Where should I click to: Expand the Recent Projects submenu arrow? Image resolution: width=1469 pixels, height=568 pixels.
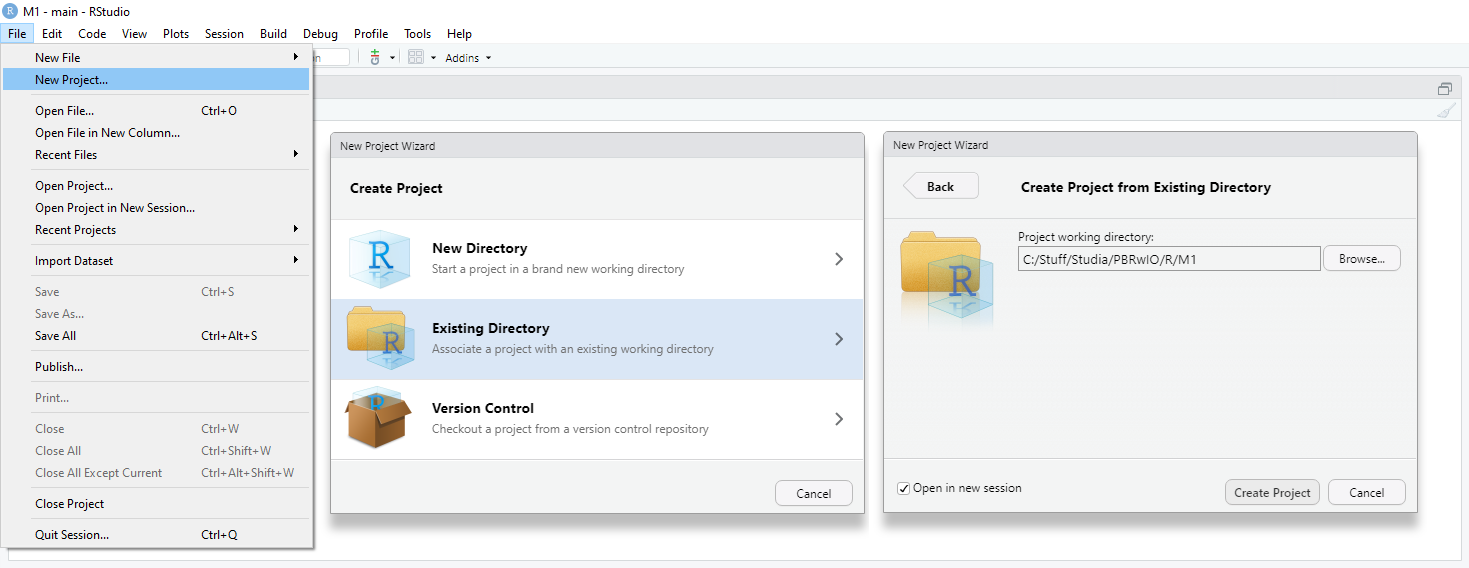[x=295, y=229]
